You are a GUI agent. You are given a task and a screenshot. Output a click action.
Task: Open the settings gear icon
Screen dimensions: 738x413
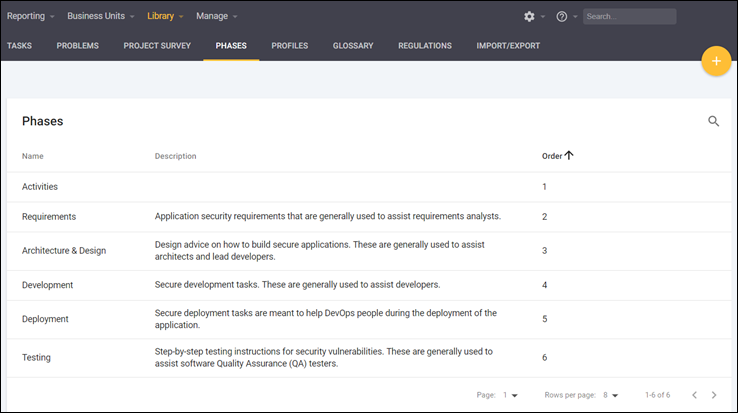click(x=529, y=17)
